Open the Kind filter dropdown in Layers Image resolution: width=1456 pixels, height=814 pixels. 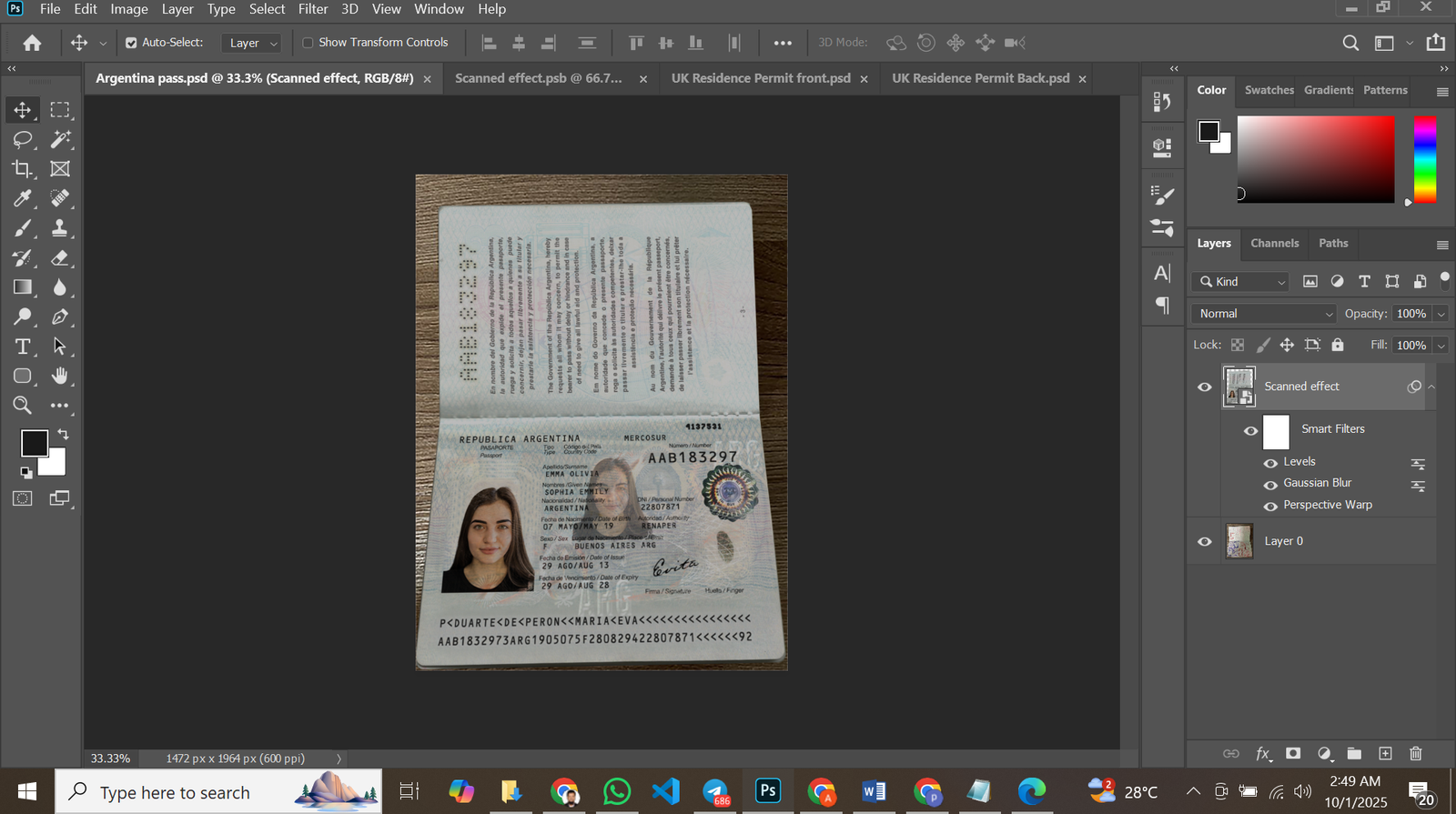1242,282
